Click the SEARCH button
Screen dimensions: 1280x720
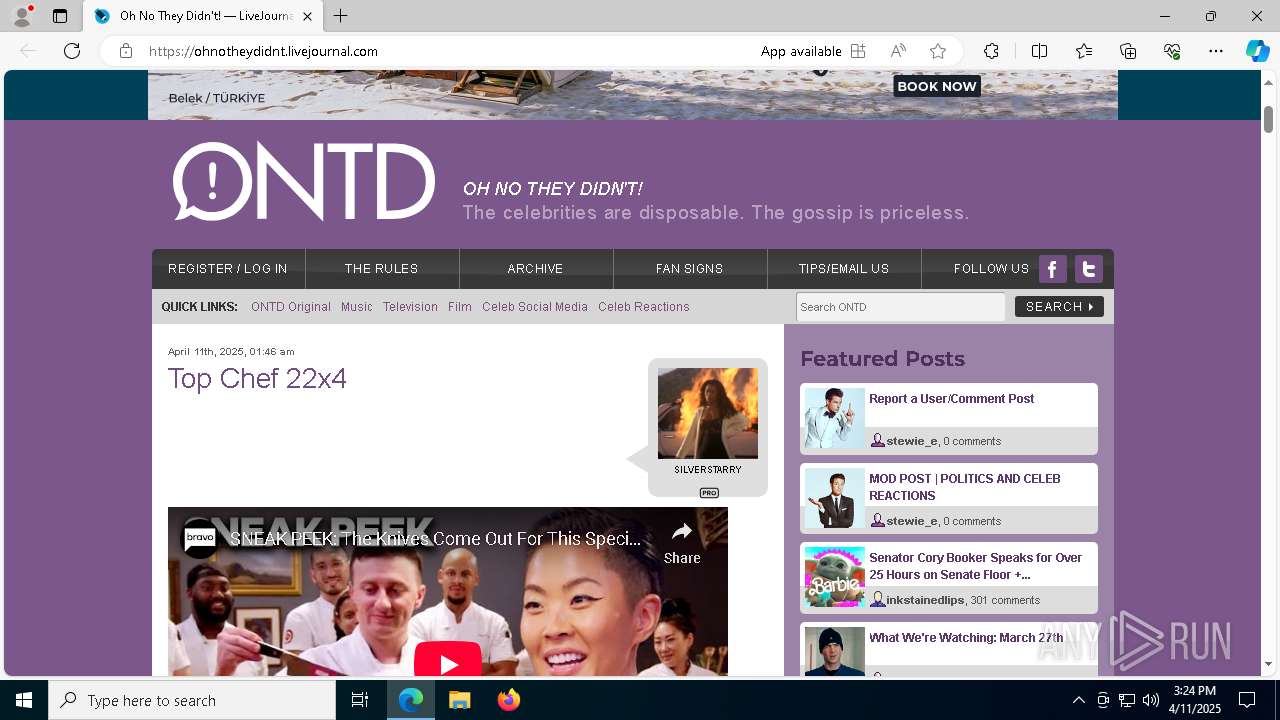(1059, 307)
